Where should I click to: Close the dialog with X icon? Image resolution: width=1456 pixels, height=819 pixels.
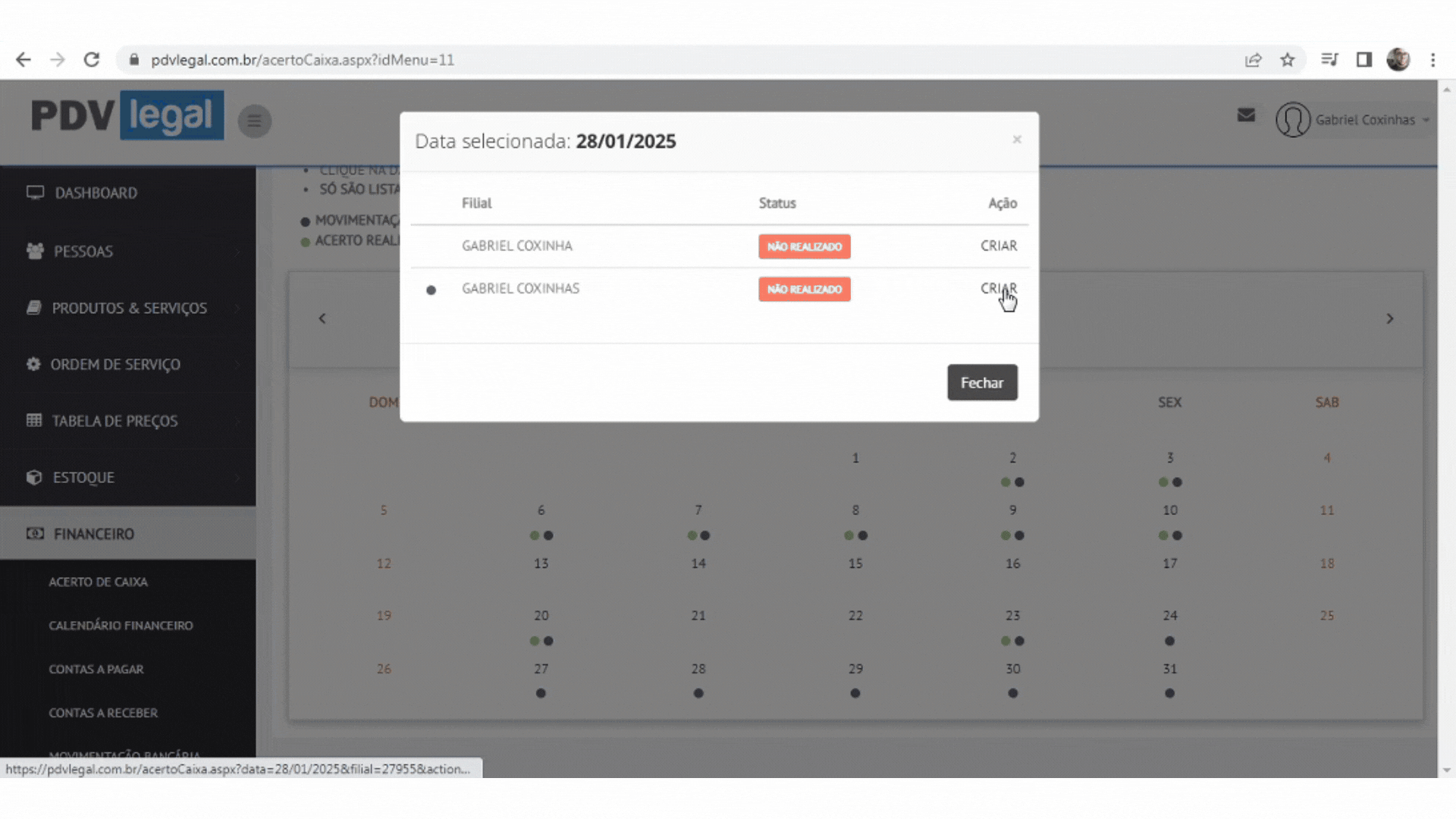[x=1017, y=140]
